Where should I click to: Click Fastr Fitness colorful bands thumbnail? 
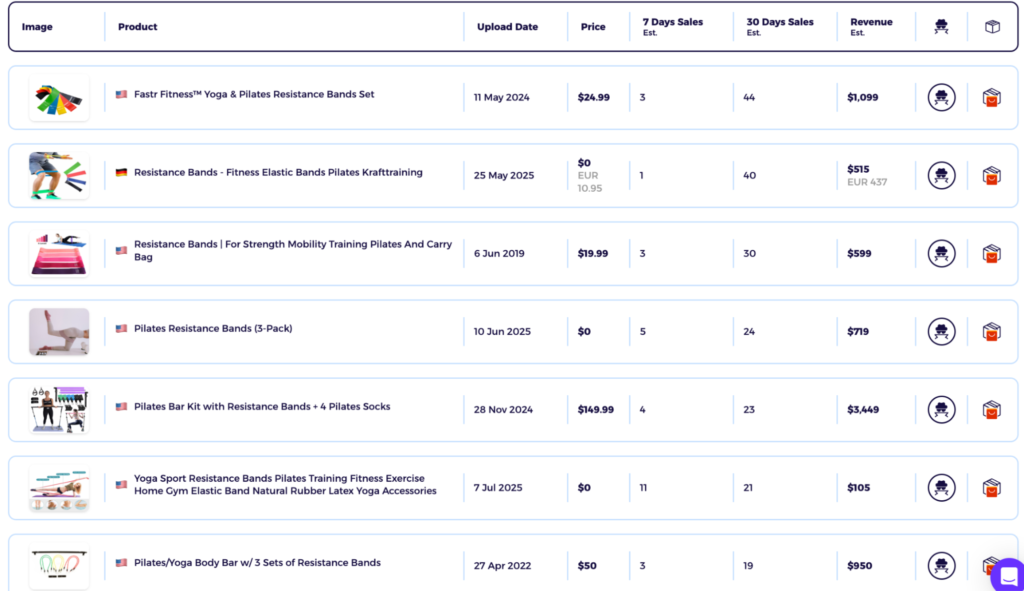(59, 97)
